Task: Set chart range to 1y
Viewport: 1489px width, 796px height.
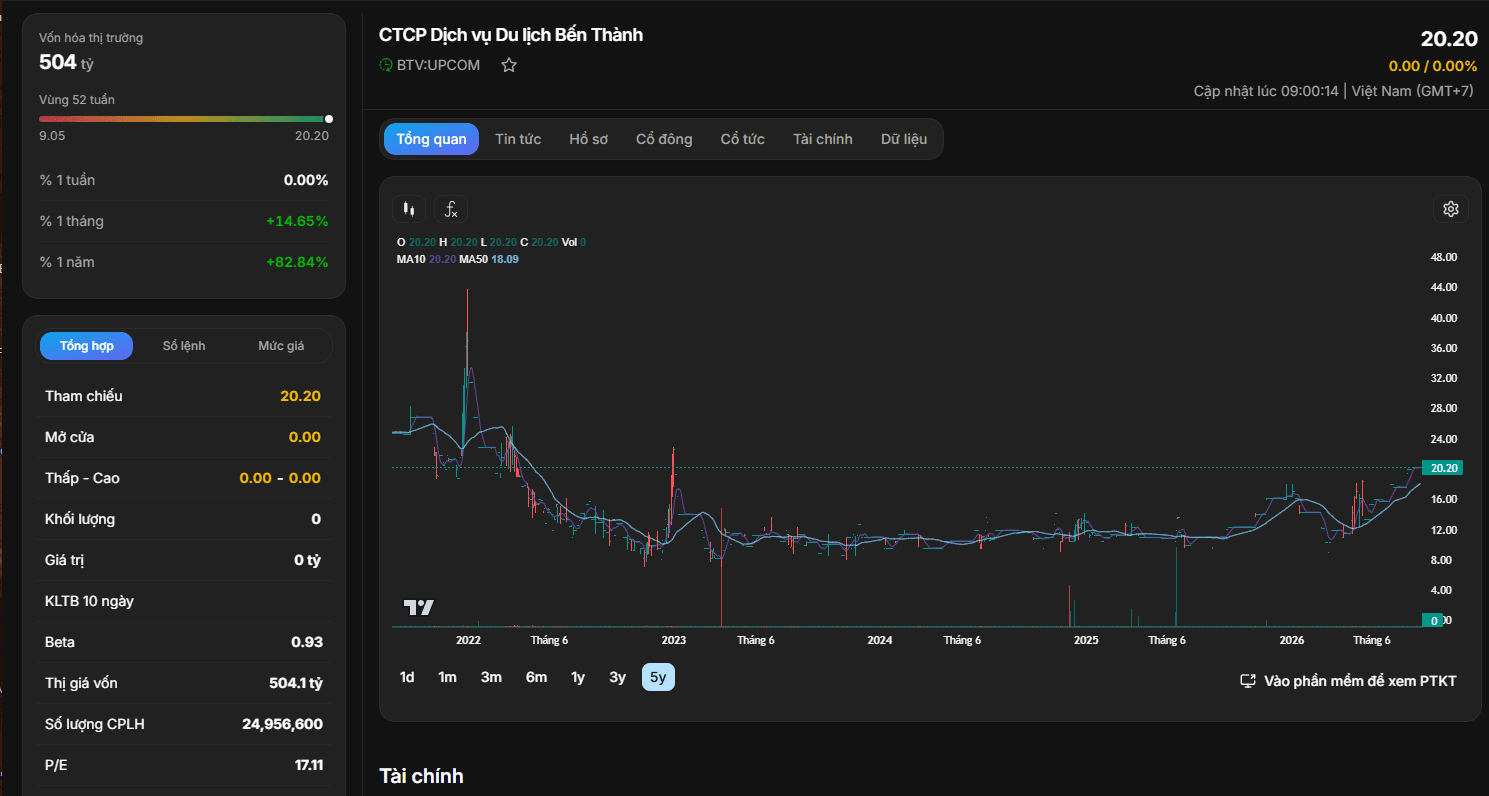Action: click(x=578, y=677)
